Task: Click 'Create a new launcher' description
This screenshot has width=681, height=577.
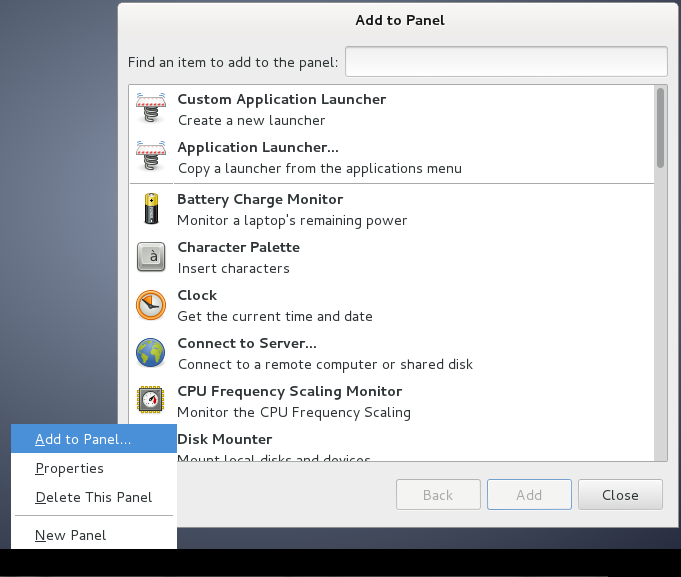Action: coord(251,120)
